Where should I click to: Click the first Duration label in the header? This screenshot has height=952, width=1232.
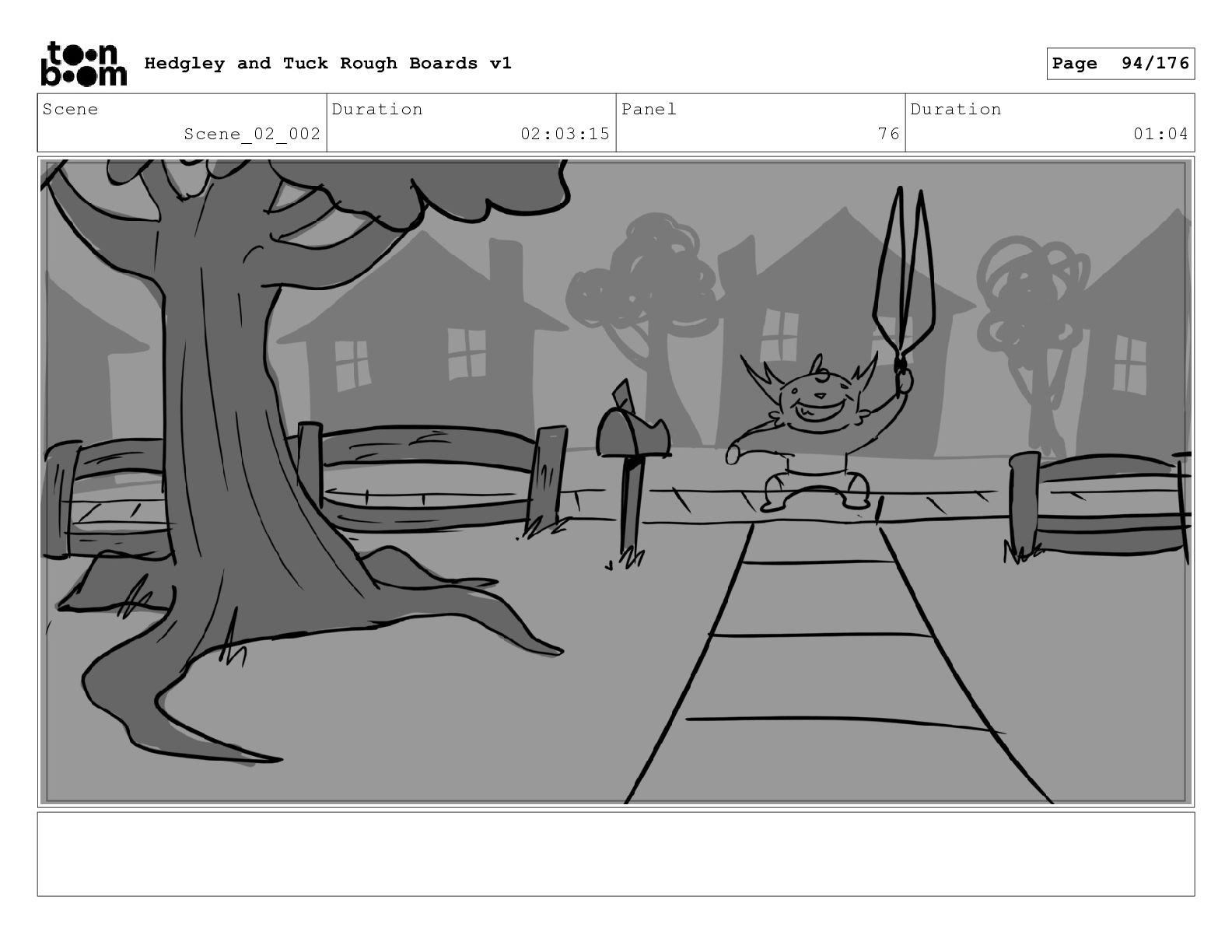377,110
